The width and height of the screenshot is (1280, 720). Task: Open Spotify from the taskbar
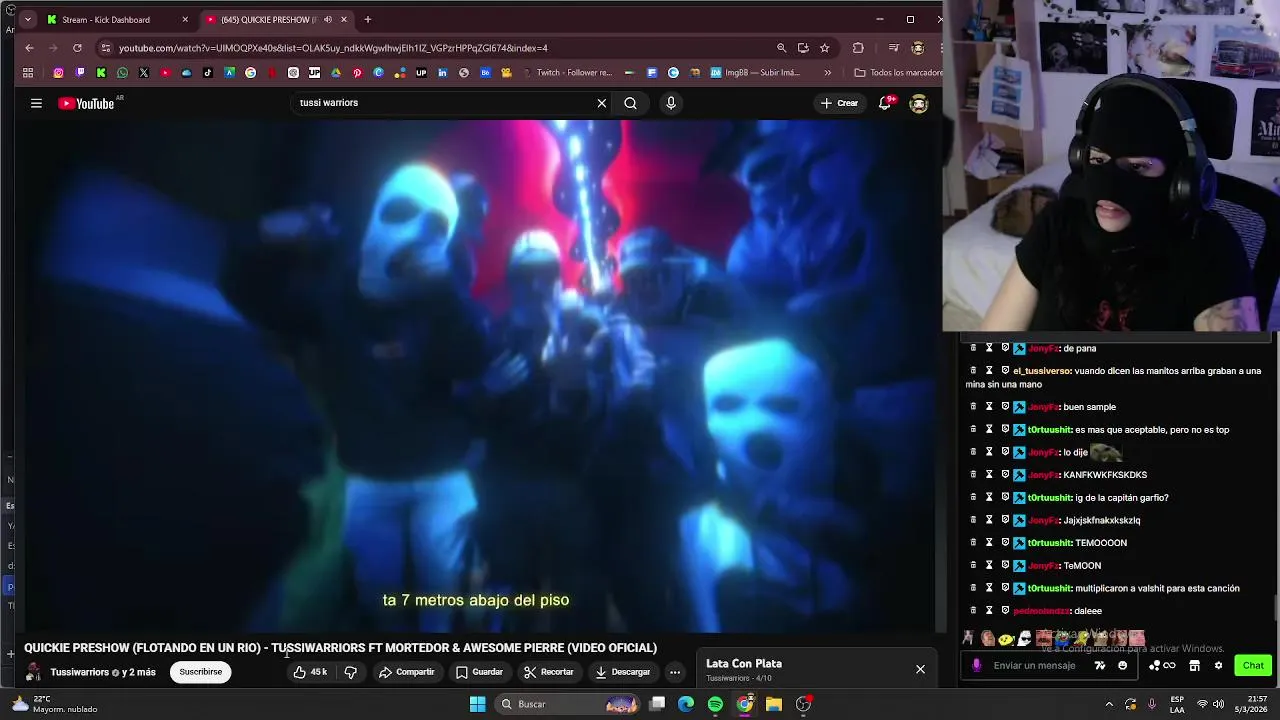pos(715,704)
